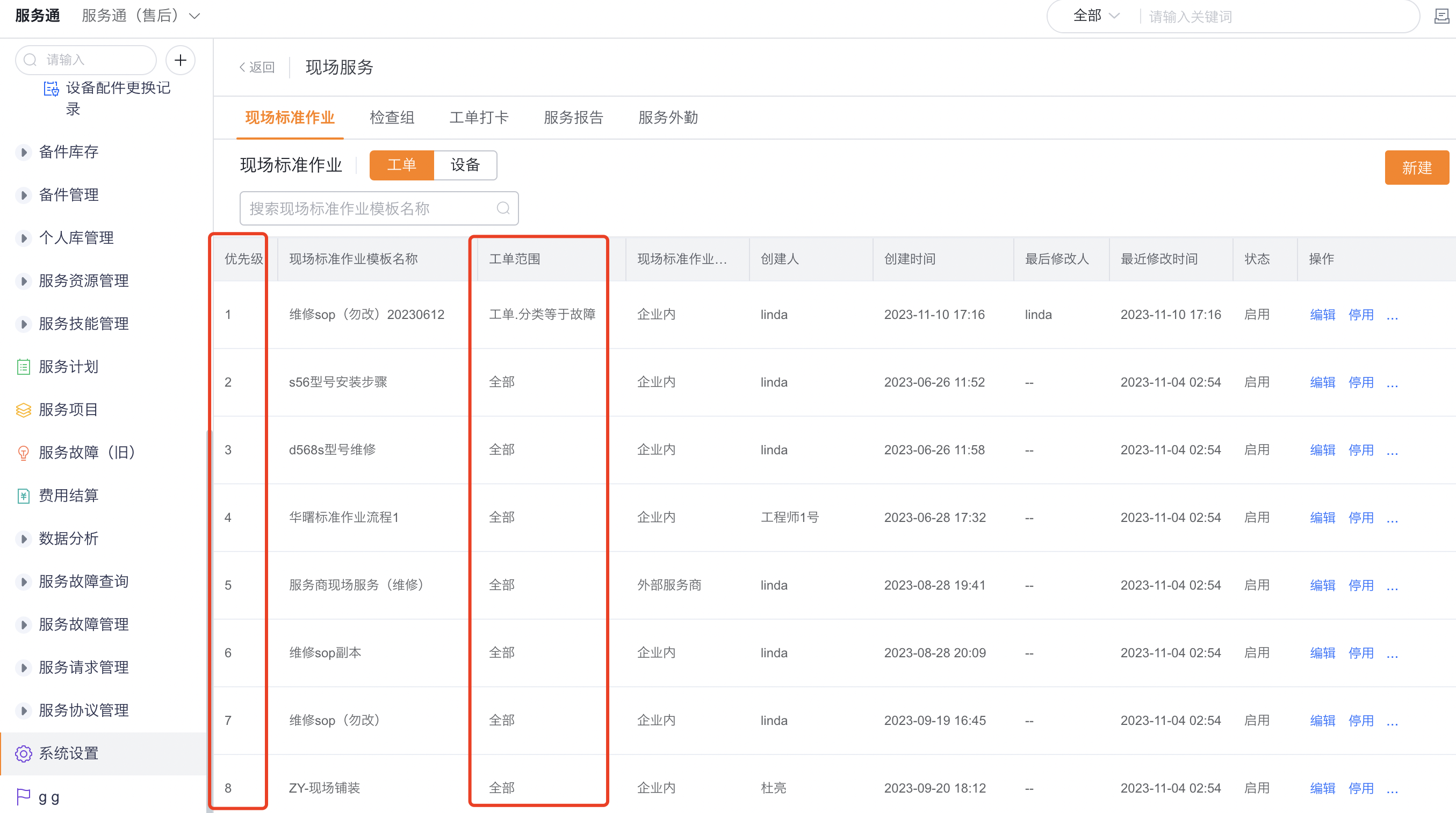This screenshot has width=1456, height=813.
Task: Edit the 维修sop（勿改）20230612 template
Action: 1322,315
